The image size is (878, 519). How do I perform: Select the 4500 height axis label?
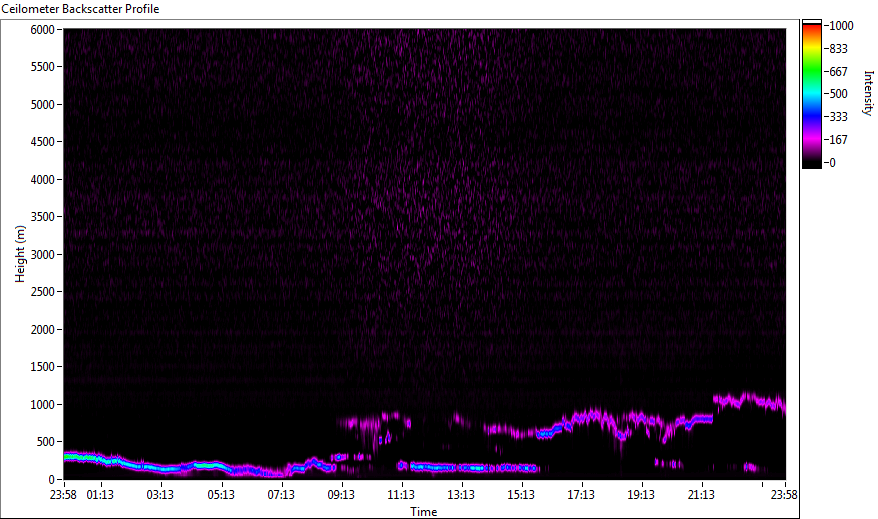tap(43, 142)
